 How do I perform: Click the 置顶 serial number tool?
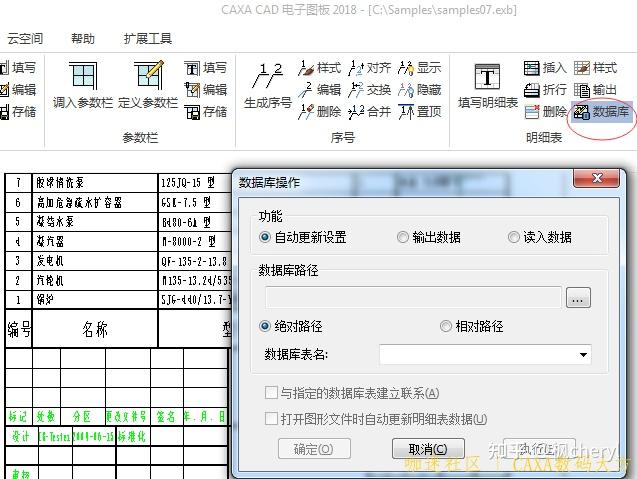[x=419, y=111]
